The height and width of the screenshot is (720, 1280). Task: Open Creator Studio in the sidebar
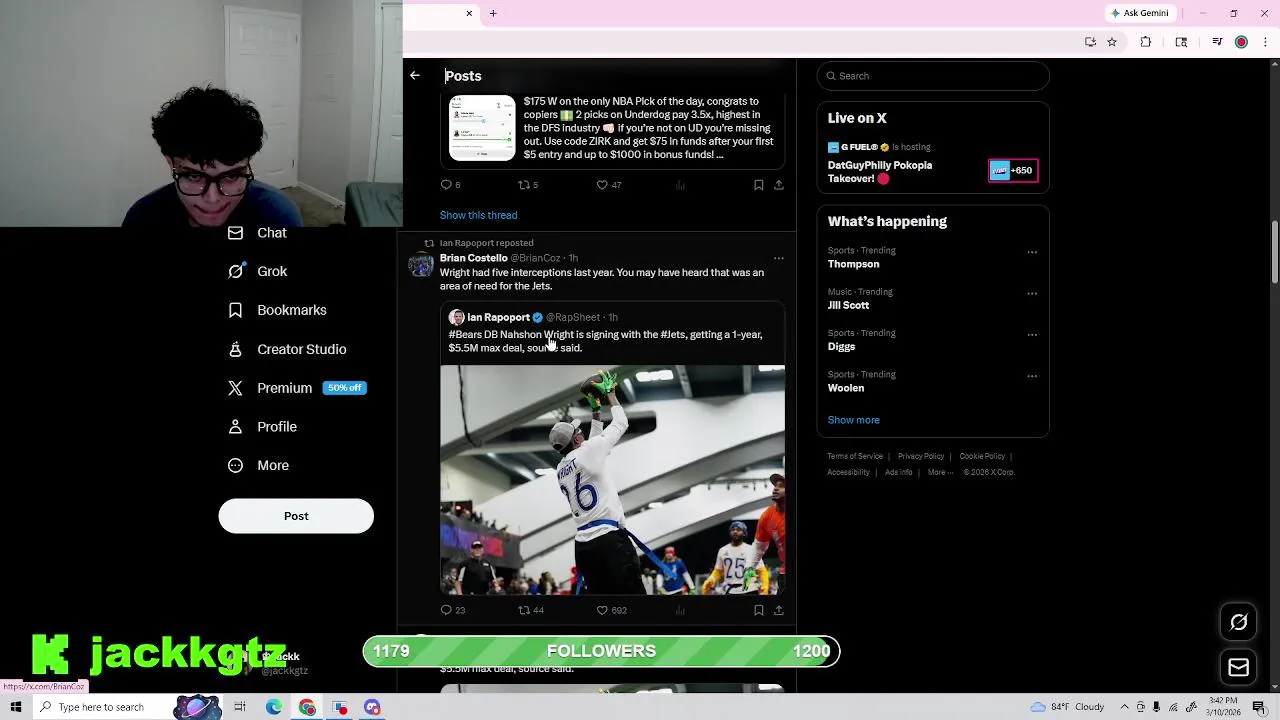pyautogui.click(x=287, y=349)
